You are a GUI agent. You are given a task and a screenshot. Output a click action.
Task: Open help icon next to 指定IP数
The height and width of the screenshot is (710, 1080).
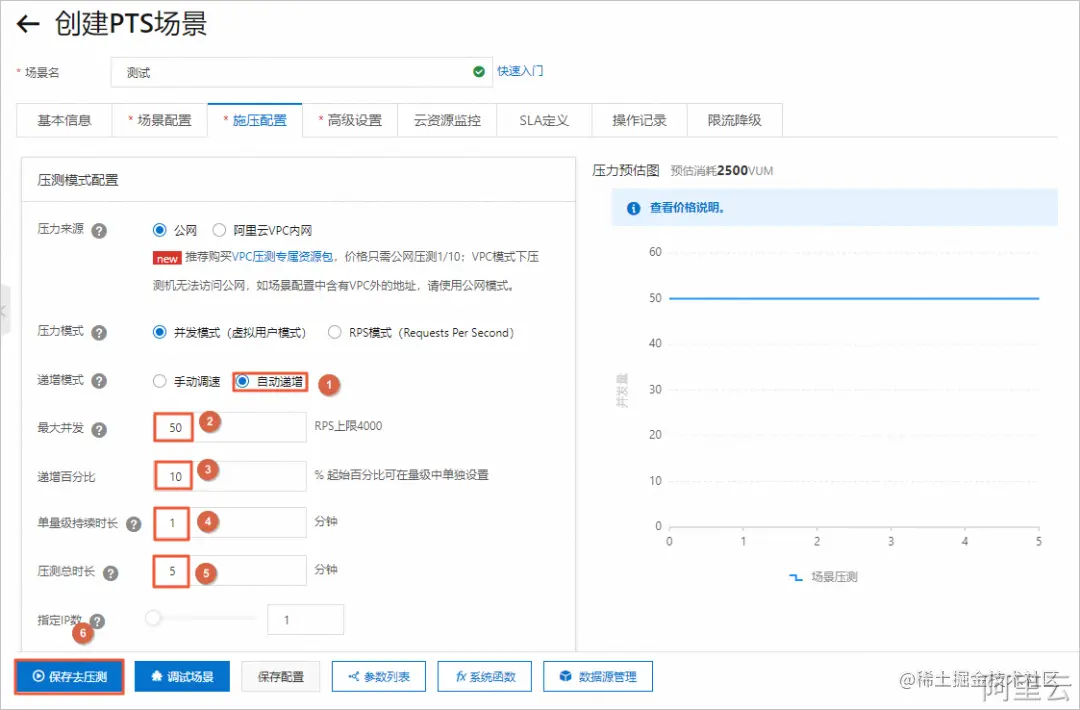tap(97, 621)
